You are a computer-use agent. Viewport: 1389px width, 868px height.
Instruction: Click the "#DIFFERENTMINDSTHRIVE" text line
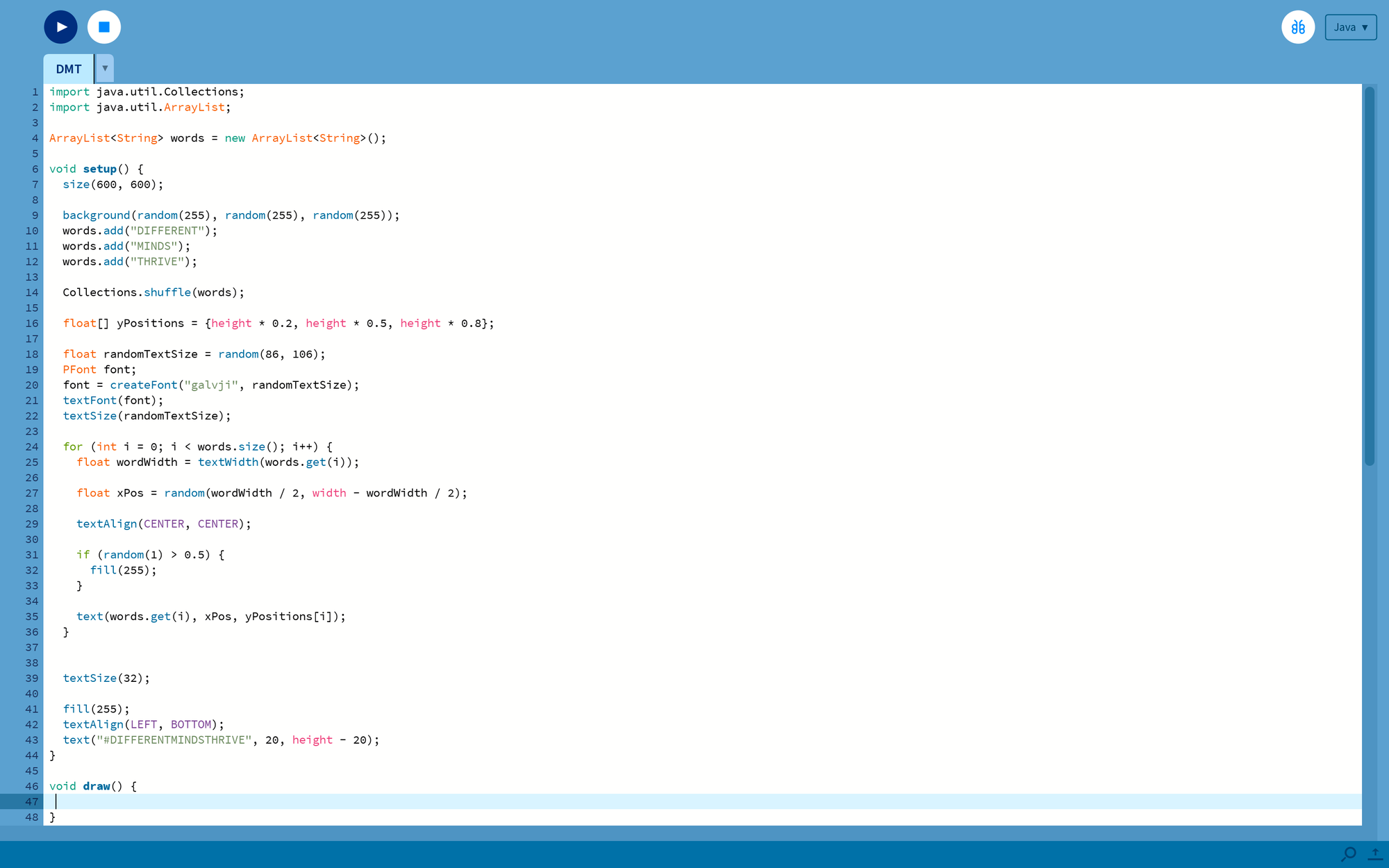pyautogui.click(x=222, y=740)
